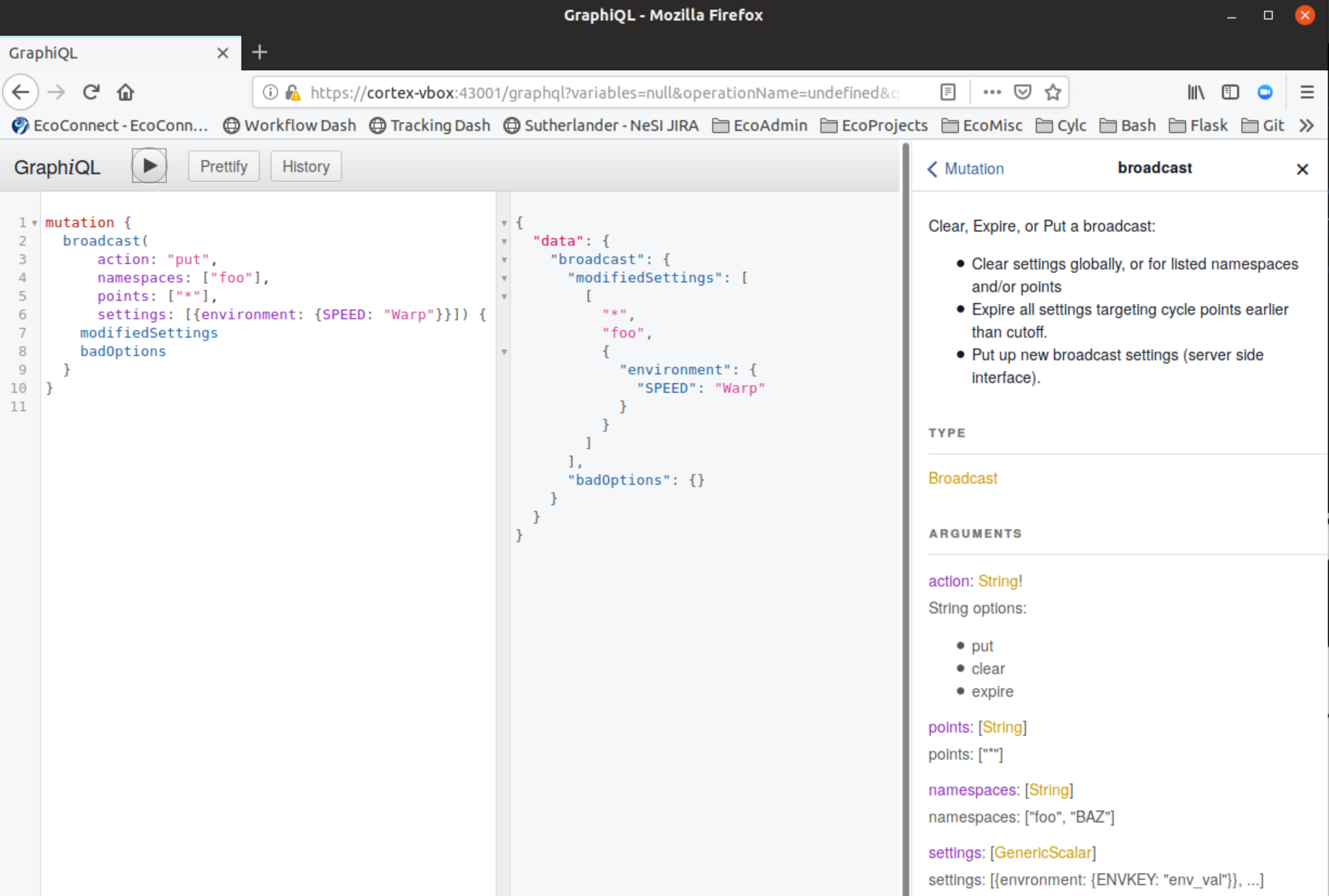Open Bash bookmarks folder
The width and height of the screenshot is (1329, 896).
point(1128,126)
